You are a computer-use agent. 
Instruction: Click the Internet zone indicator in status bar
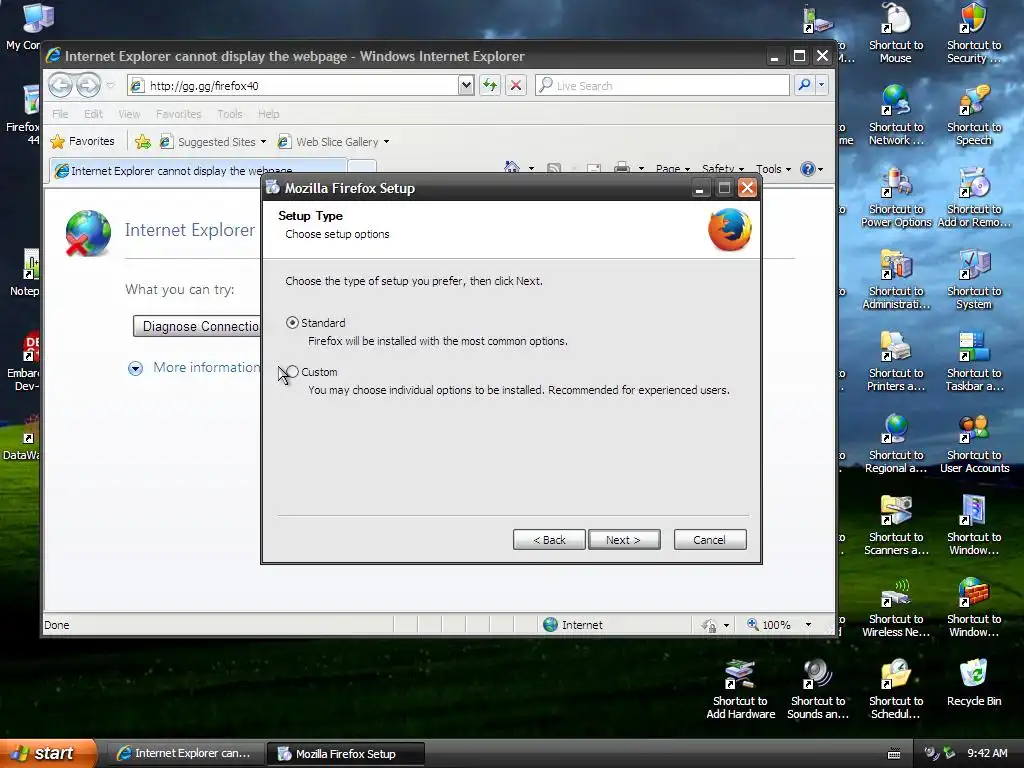click(x=573, y=625)
